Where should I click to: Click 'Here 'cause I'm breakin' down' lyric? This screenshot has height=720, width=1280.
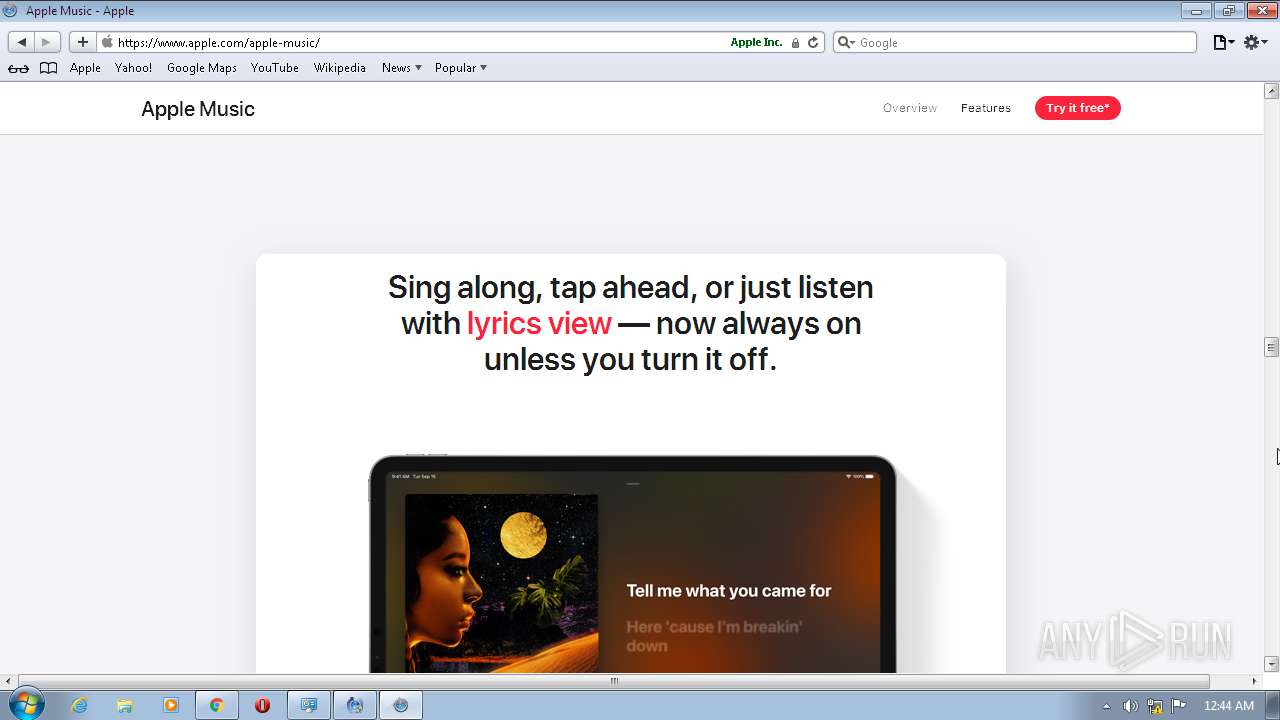714,636
